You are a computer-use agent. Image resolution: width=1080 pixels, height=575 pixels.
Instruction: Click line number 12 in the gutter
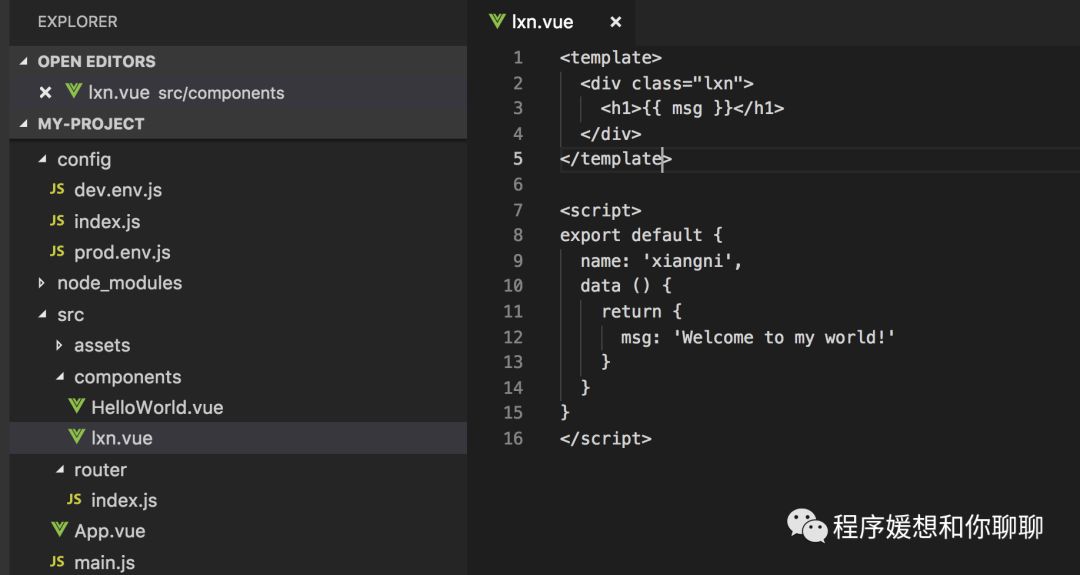[513, 337]
